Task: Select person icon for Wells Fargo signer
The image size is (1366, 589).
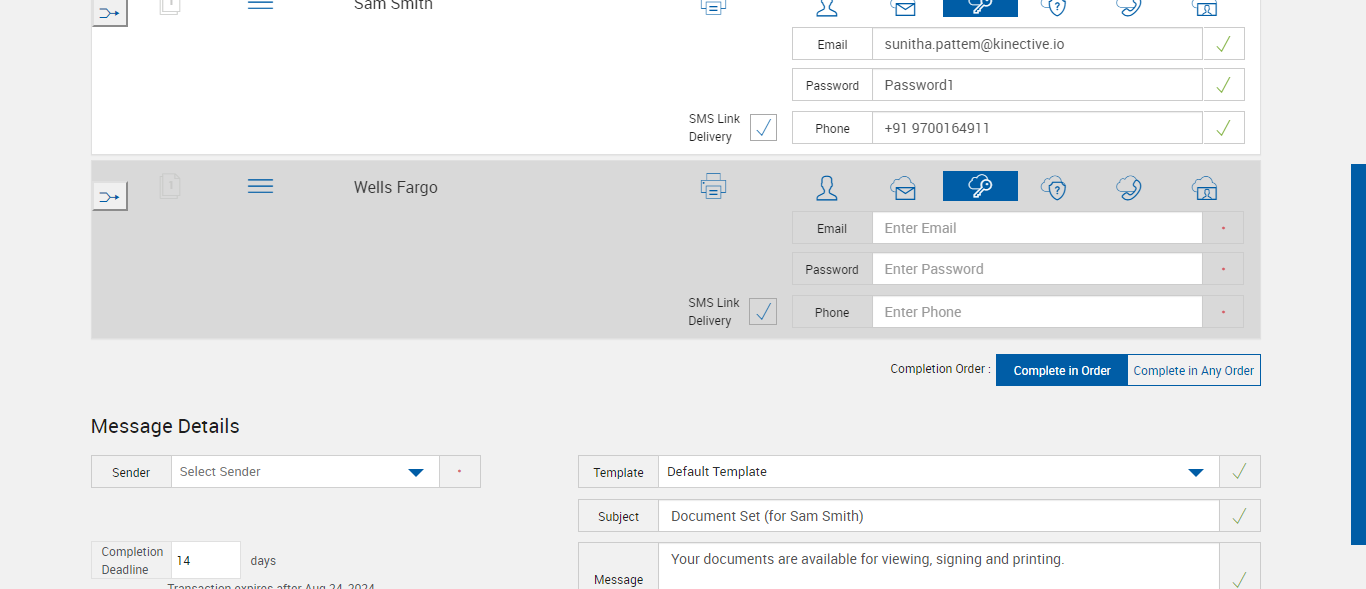Action: [x=826, y=187]
